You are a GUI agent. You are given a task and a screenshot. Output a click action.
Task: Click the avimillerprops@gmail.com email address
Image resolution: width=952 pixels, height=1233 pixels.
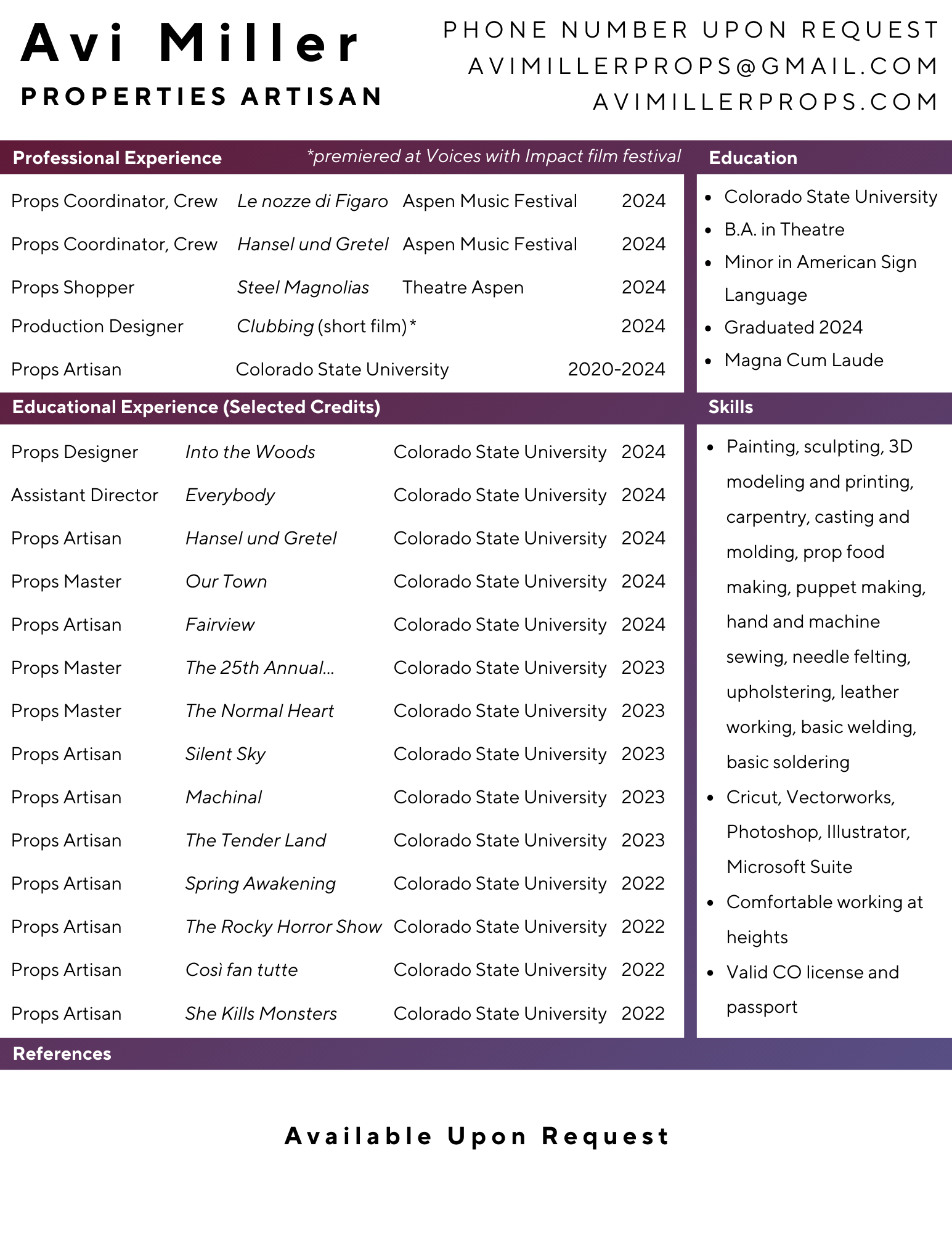point(703,67)
